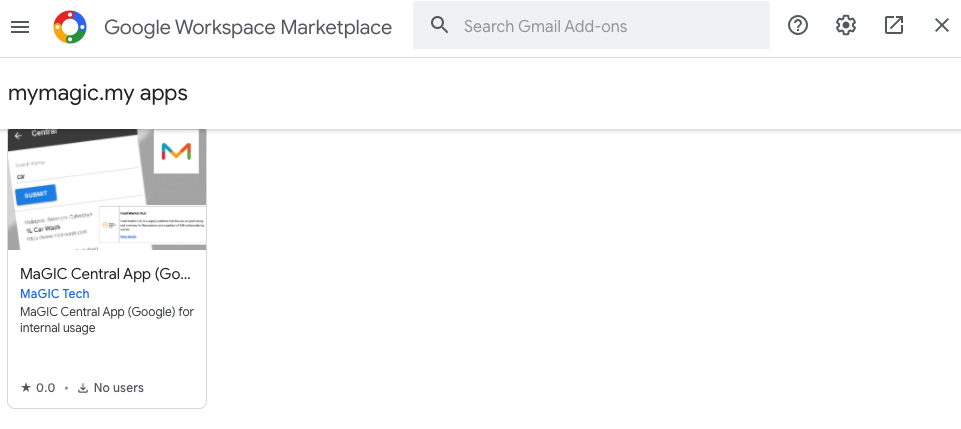Close the Marketplace dialog
The width and height of the screenshot is (961, 429).
(941, 25)
